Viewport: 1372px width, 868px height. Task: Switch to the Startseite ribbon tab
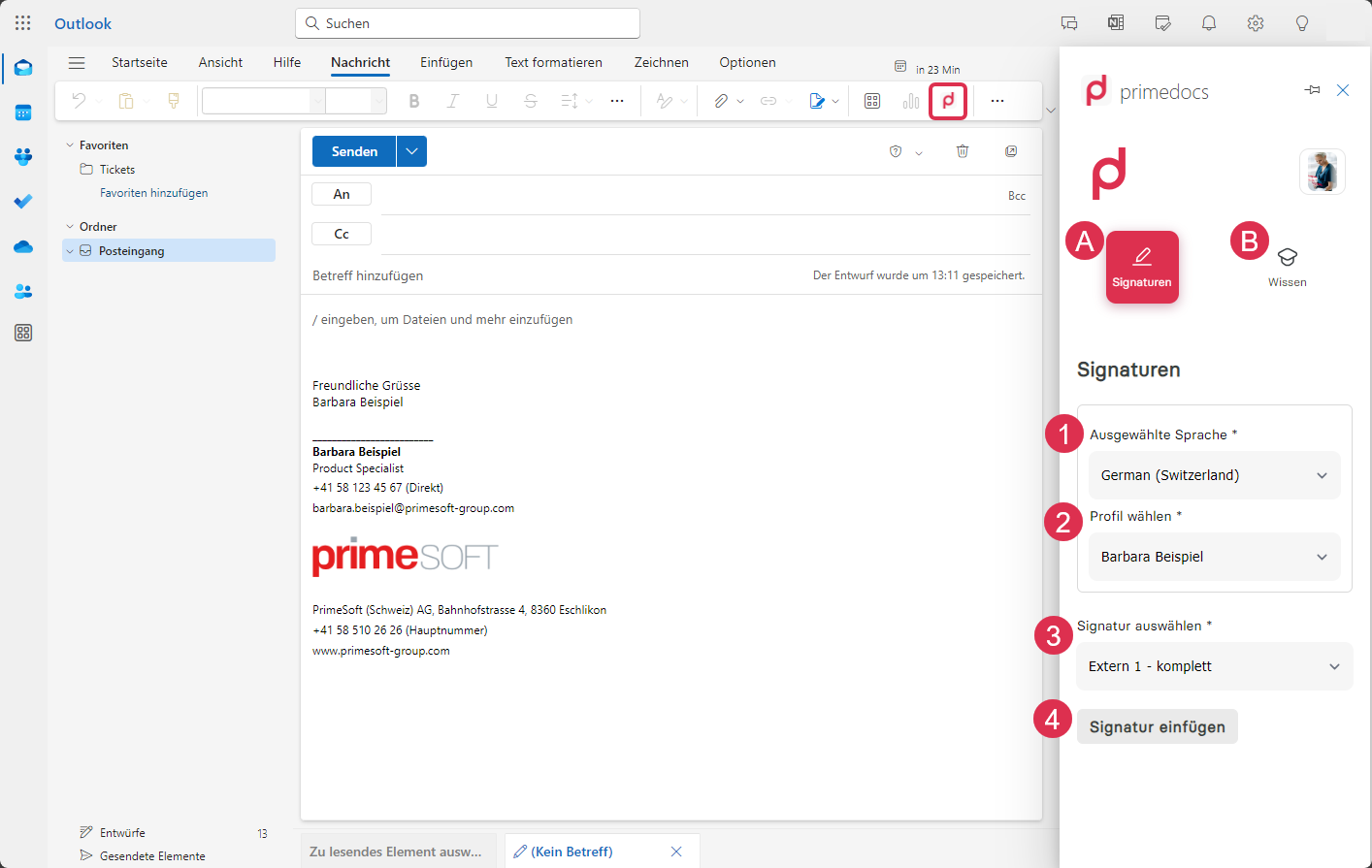point(140,62)
